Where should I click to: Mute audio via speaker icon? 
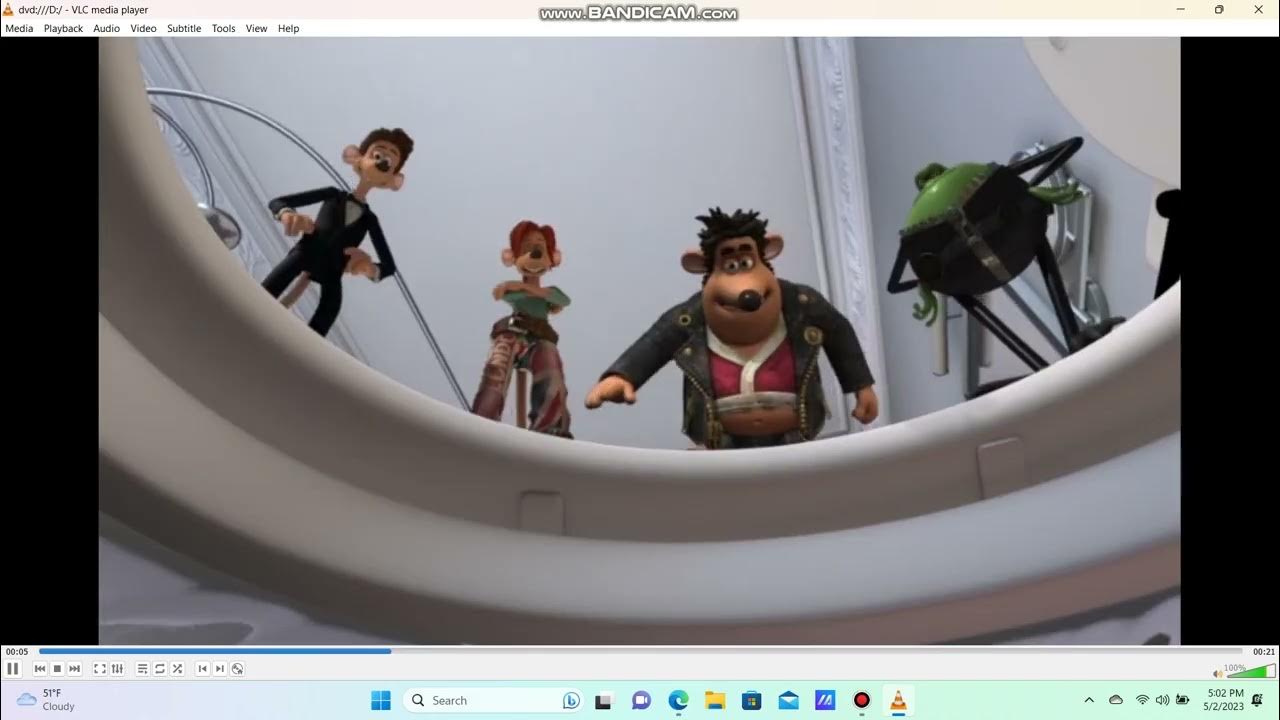point(1218,673)
